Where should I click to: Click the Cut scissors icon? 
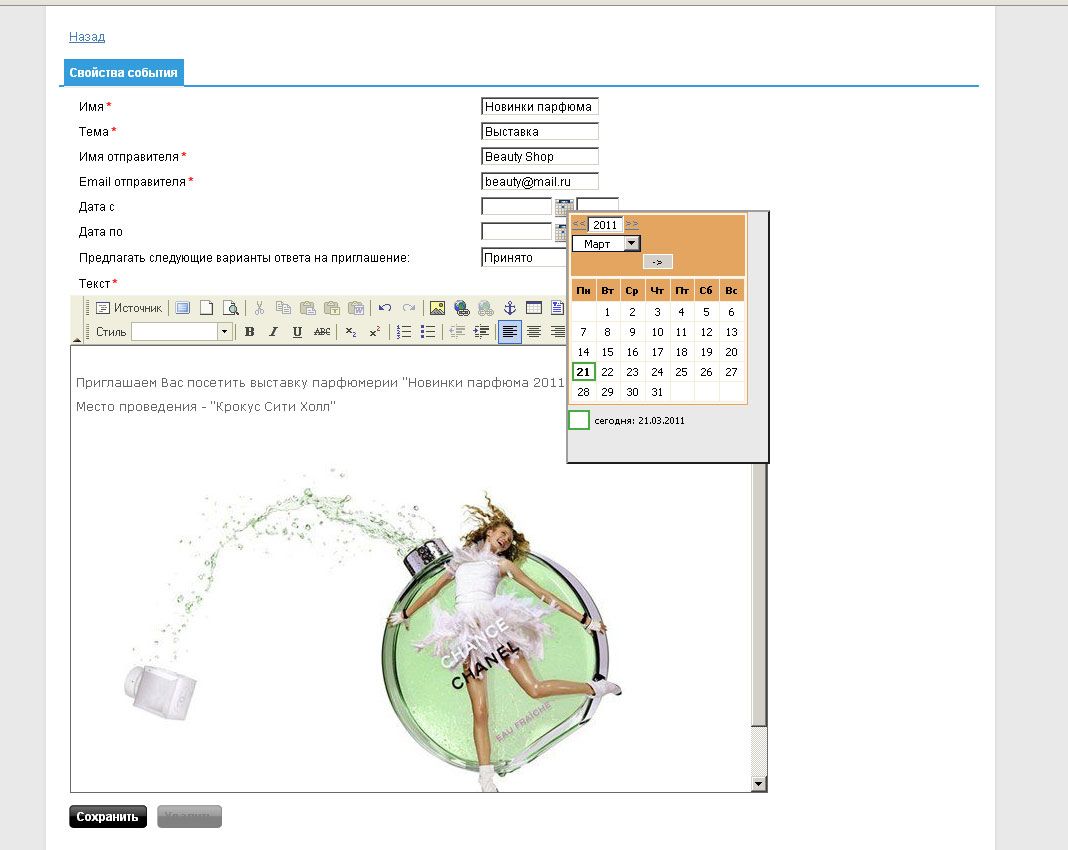point(259,308)
